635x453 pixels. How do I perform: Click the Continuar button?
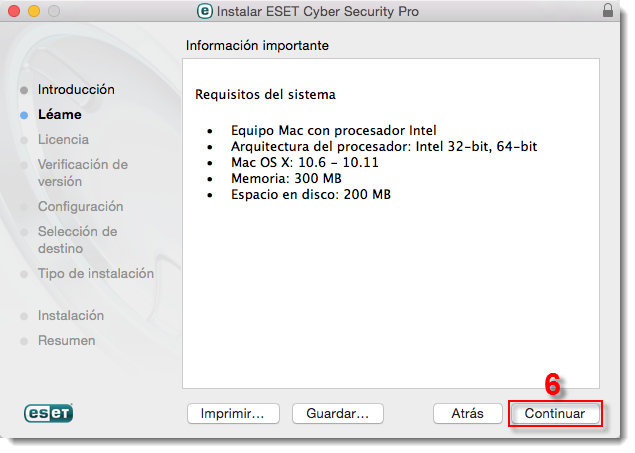[x=555, y=413]
